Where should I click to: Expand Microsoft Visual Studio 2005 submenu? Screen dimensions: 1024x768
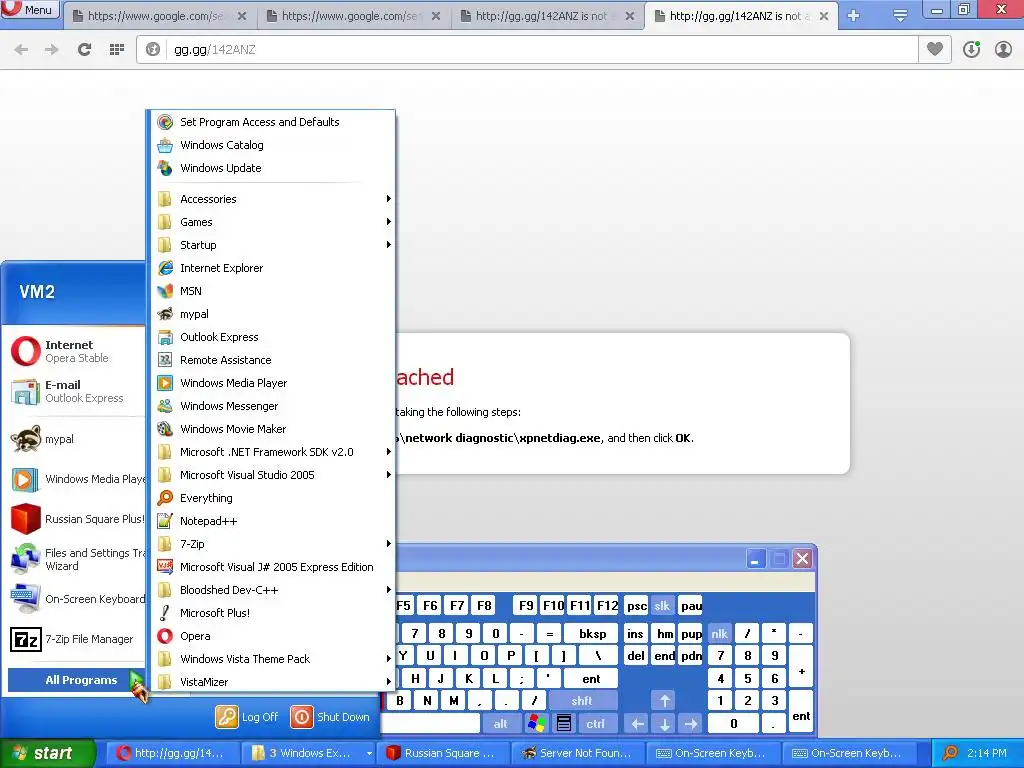point(271,475)
